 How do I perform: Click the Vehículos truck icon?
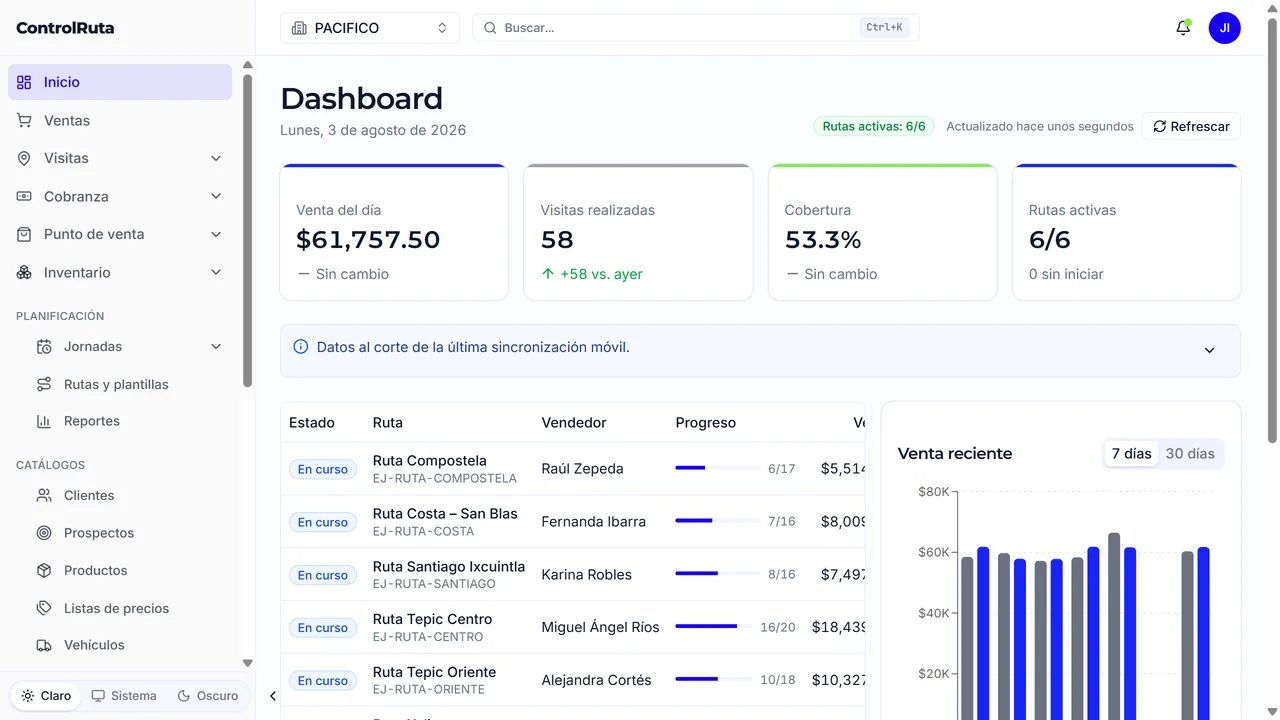tap(44, 645)
